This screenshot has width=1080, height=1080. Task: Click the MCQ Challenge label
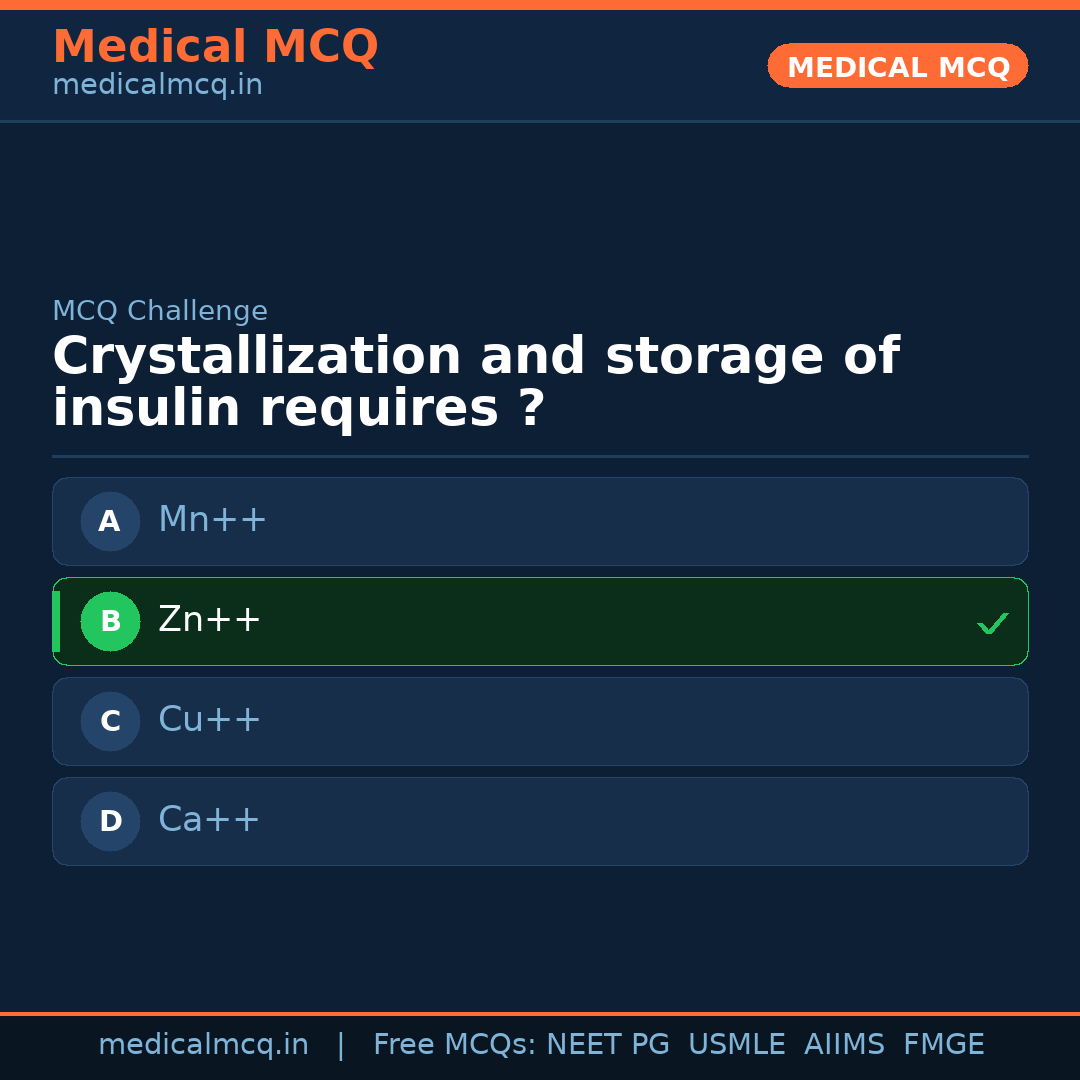point(160,311)
